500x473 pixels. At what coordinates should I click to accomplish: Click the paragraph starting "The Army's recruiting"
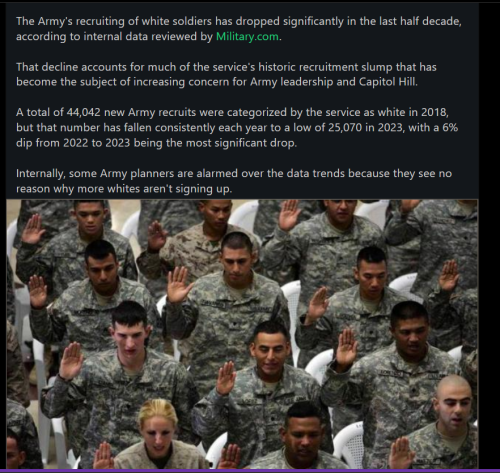click(239, 29)
